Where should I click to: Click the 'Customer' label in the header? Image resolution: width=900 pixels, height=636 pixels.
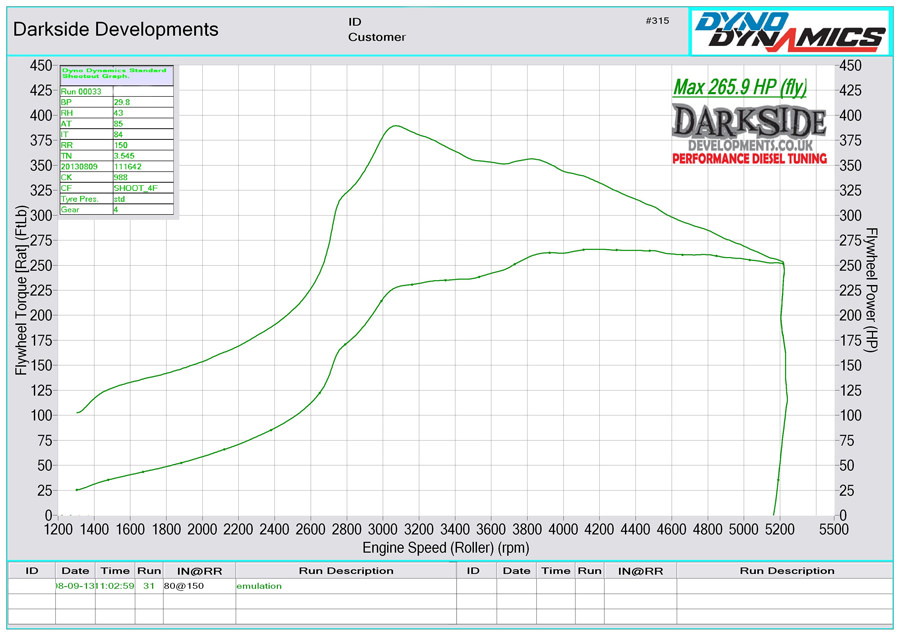click(377, 37)
